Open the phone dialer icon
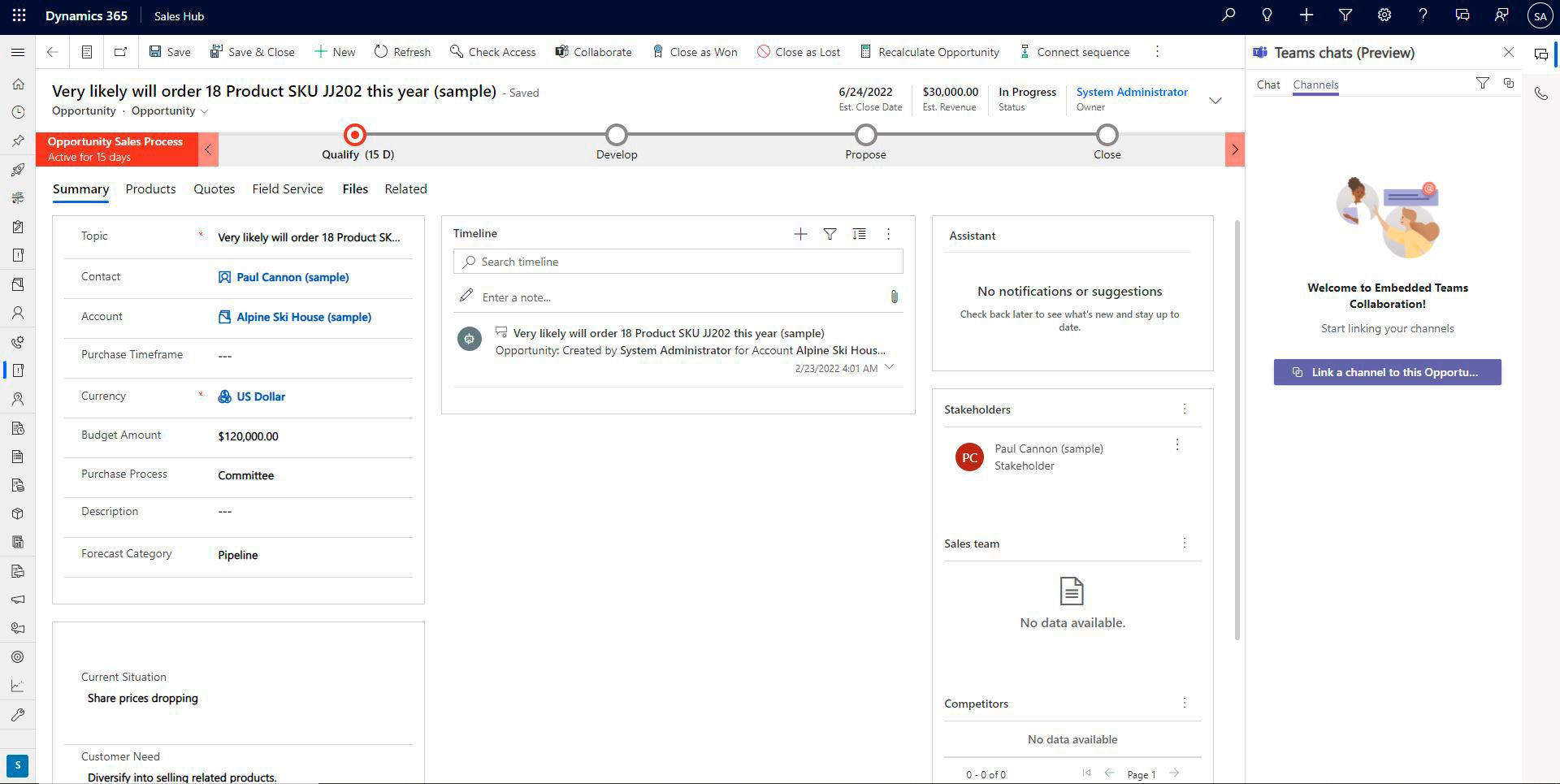Viewport: 1560px width, 784px height. [x=1540, y=93]
